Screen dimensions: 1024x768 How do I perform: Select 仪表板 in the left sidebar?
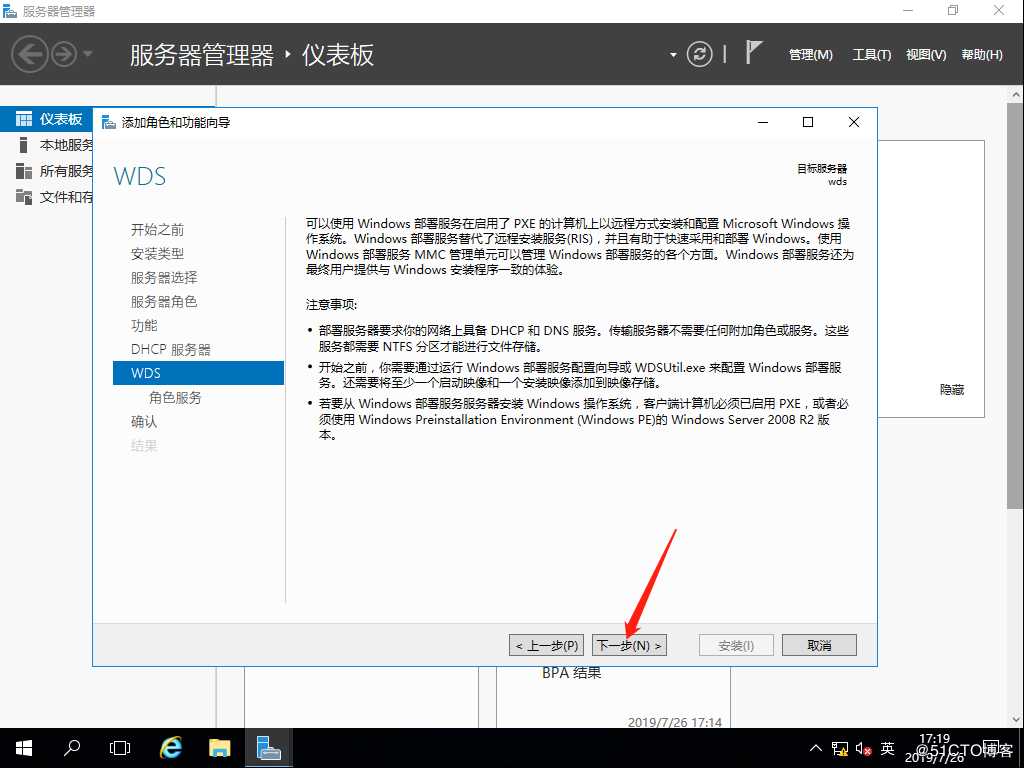click(46, 119)
